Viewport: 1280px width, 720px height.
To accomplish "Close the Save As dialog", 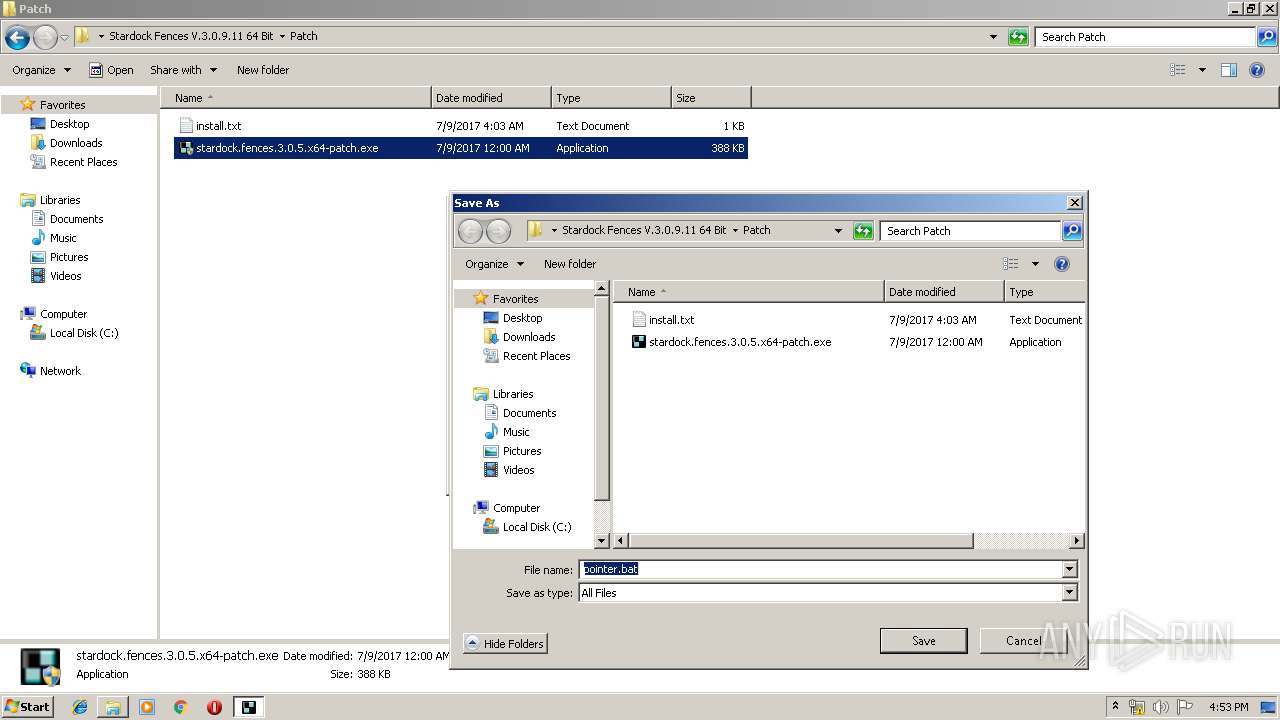I will [x=1074, y=202].
